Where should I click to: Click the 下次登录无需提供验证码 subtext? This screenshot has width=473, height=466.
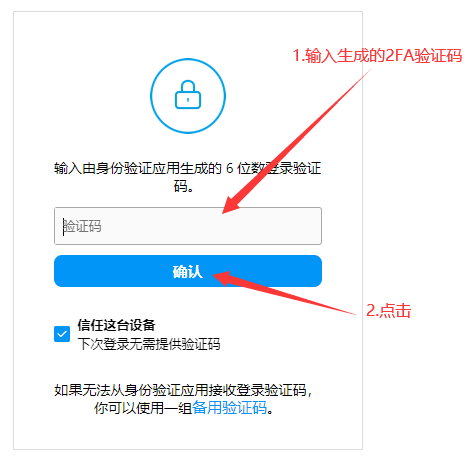tap(149, 344)
